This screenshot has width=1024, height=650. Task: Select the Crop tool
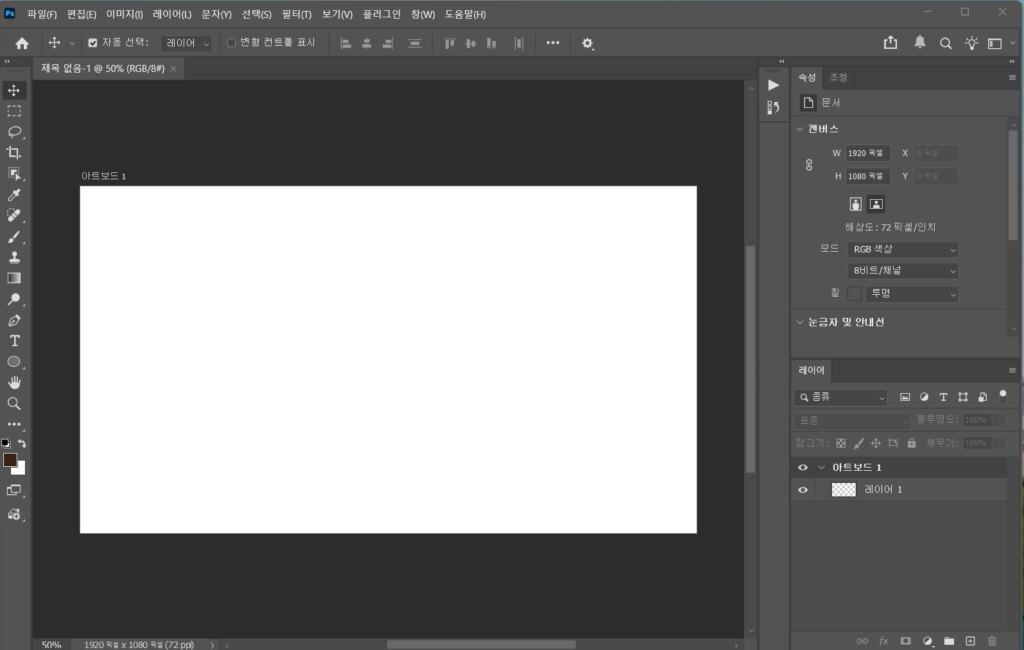[x=14, y=152]
